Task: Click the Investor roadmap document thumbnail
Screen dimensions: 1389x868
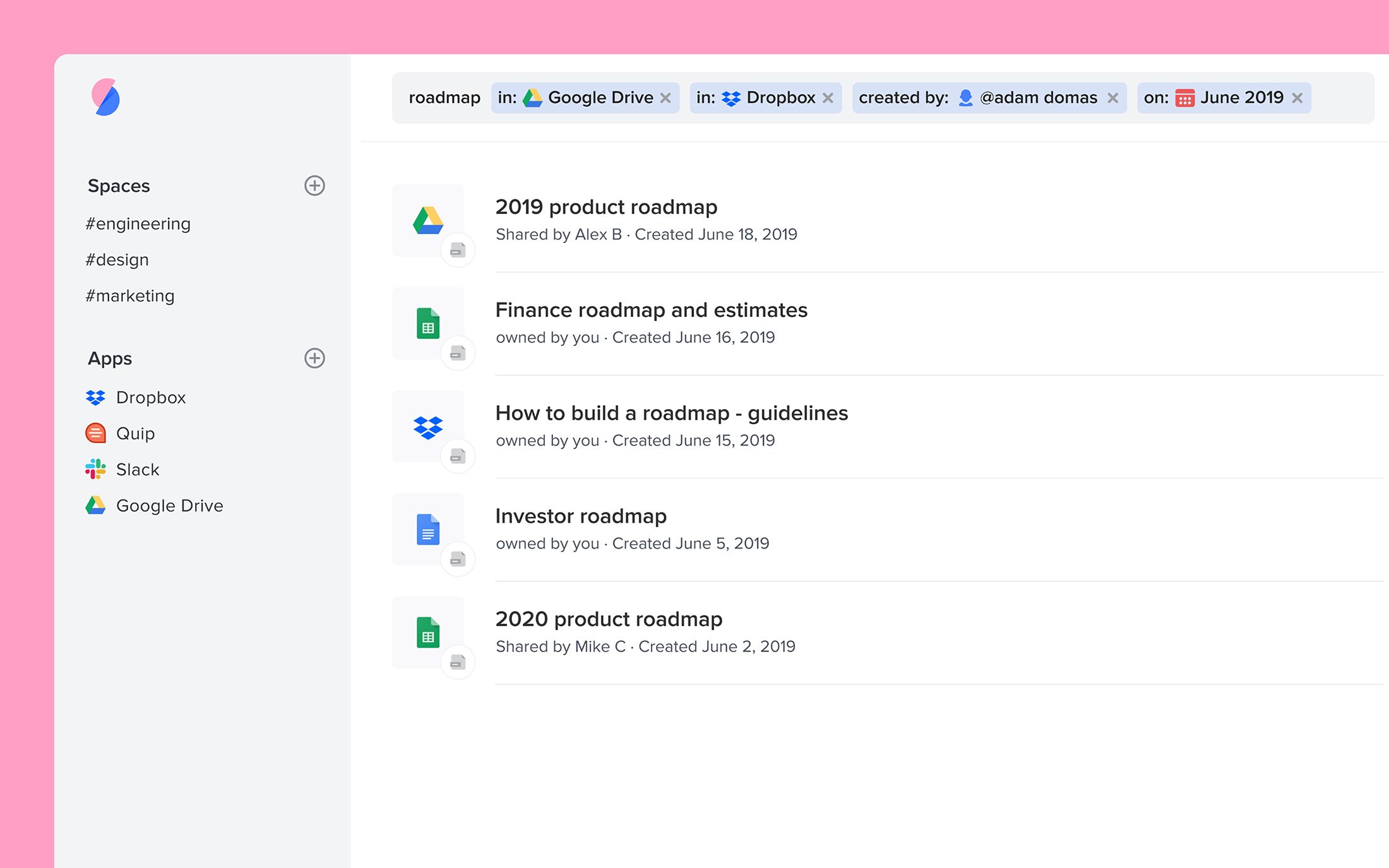Action: [428, 530]
